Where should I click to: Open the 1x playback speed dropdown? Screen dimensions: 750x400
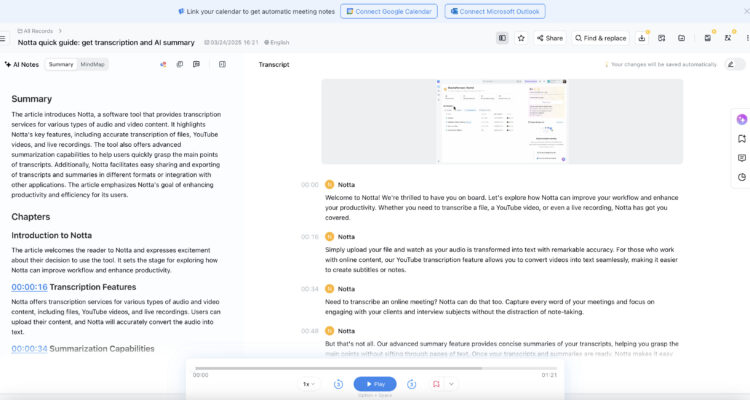[309, 384]
